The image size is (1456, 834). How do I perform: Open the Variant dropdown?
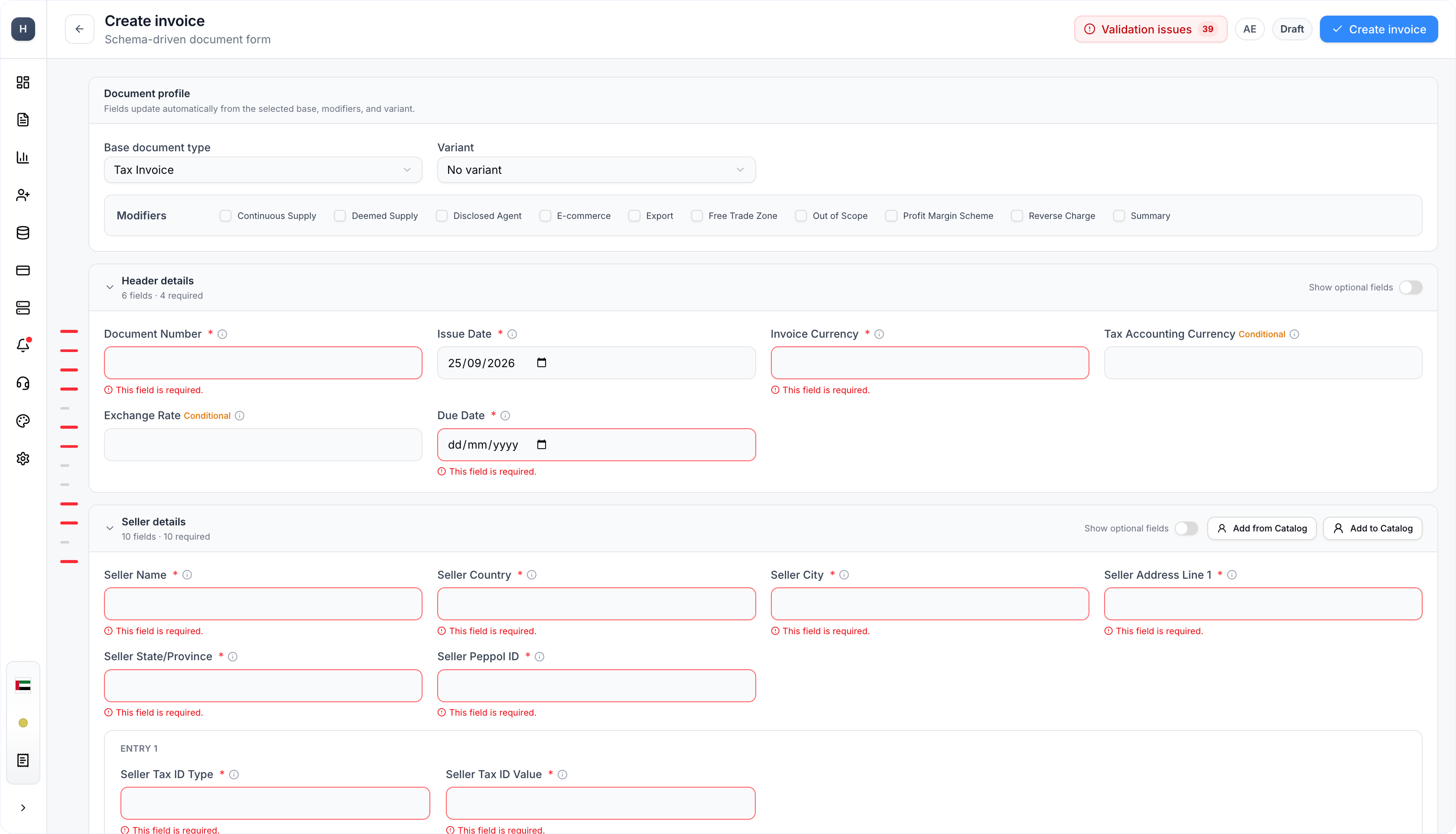596,169
